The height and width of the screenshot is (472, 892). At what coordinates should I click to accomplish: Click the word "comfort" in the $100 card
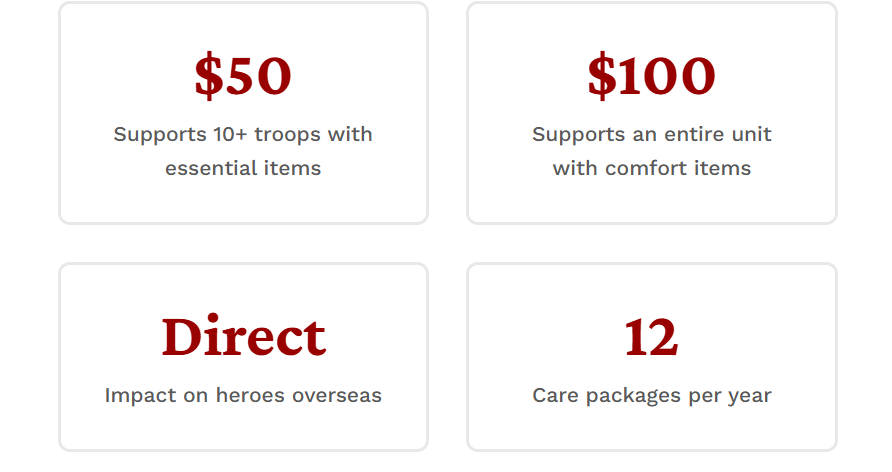(x=644, y=168)
